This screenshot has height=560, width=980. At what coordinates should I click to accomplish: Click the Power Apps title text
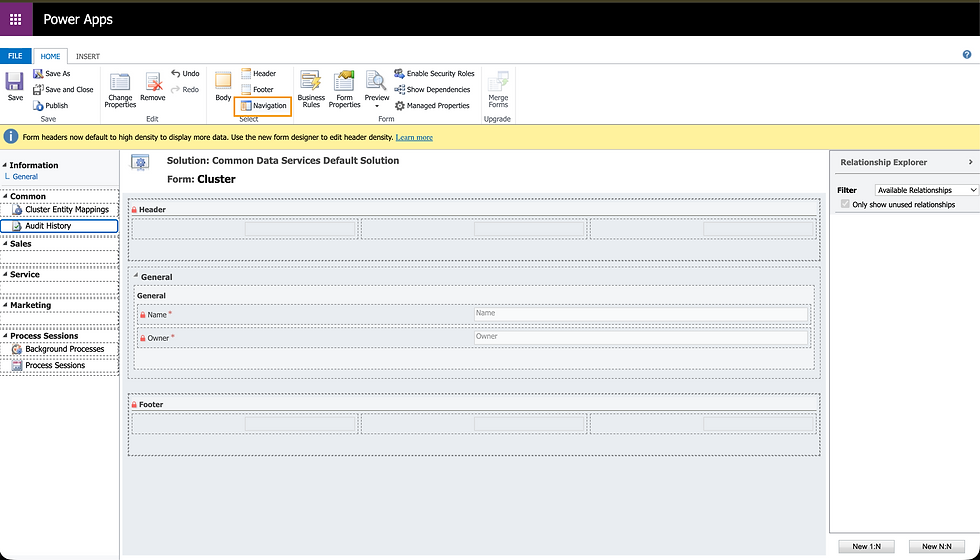78,19
